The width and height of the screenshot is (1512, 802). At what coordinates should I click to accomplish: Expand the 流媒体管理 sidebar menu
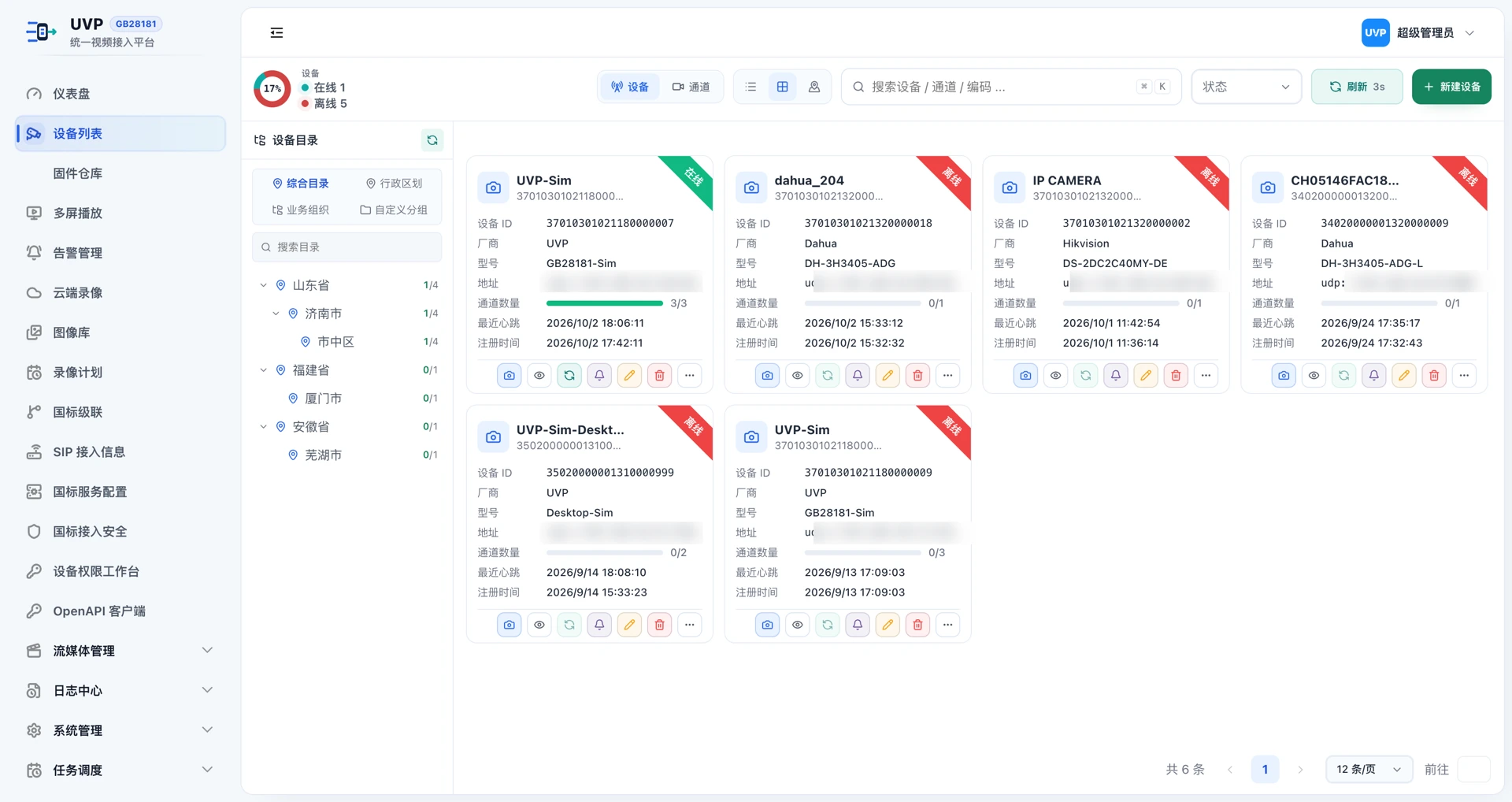(120, 651)
